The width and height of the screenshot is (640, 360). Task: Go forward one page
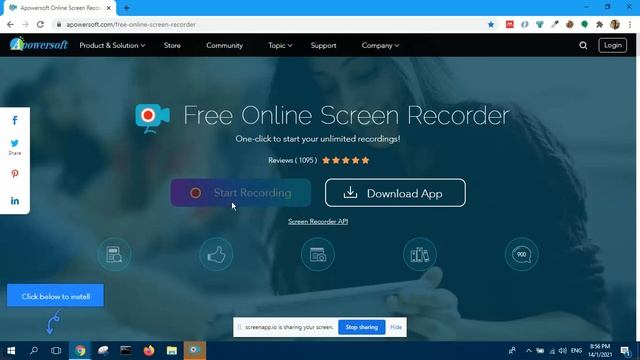[25, 24]
